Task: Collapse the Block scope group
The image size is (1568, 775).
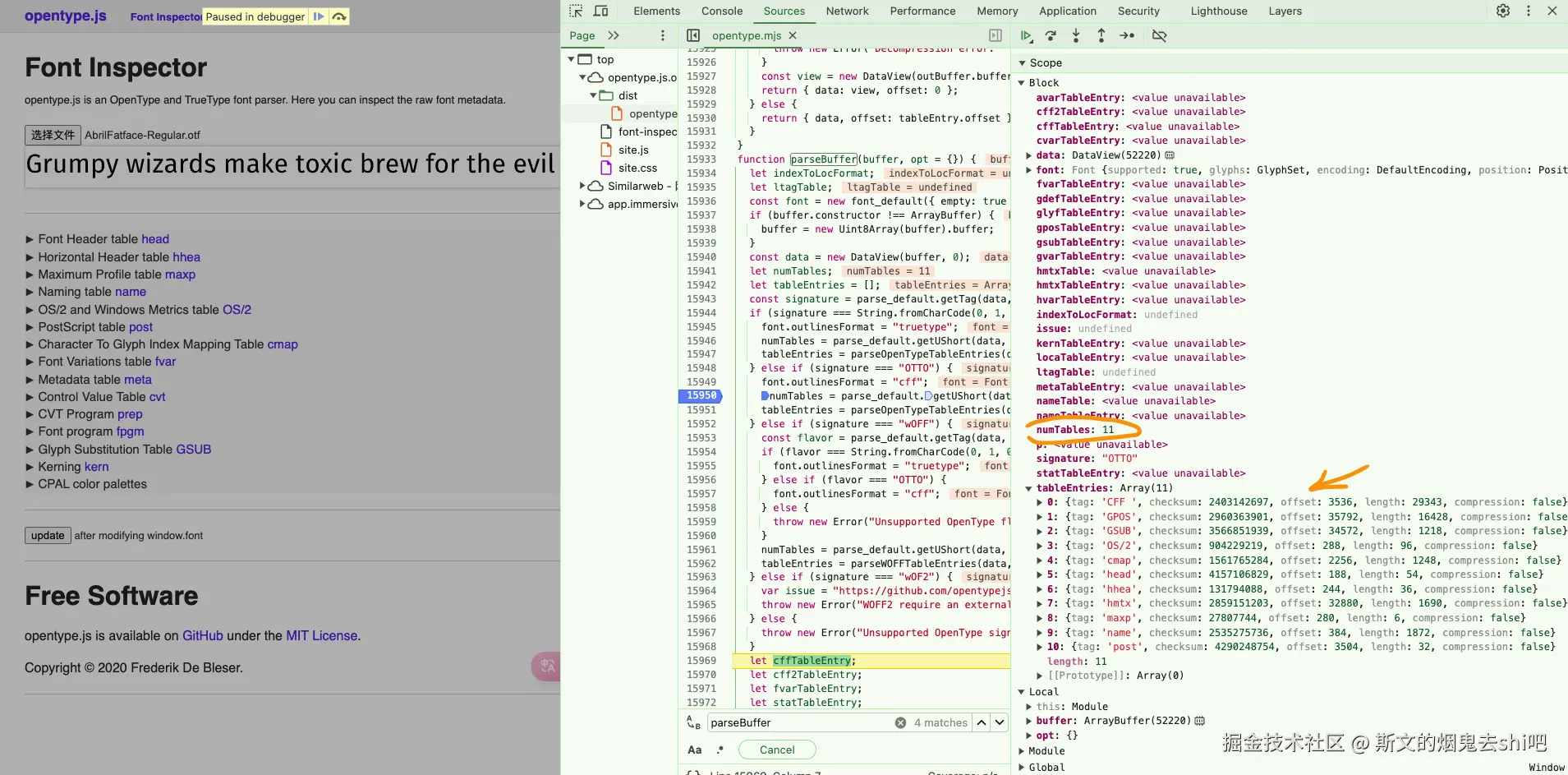Action: [1022, 83]
